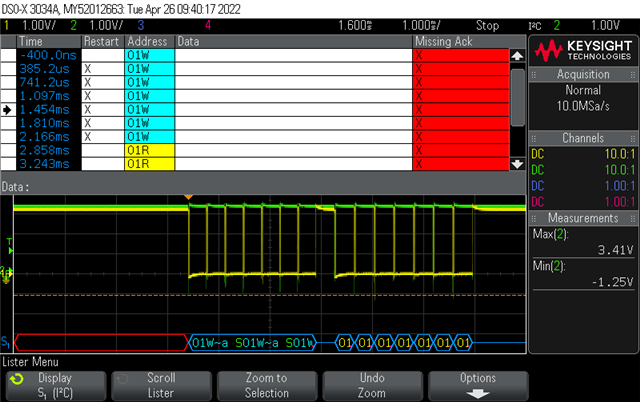Click the lister row pointer arrow at 1.454ms

pyautogui.click(x=7, y=110)
